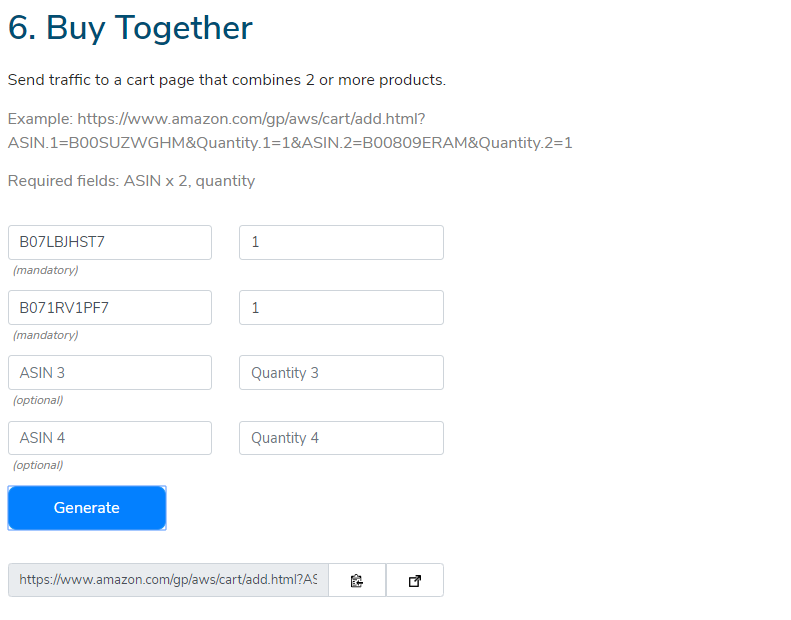Click the optional label under ASIN 4
Screen dimensions: 791x620
(x=38, y=466)
